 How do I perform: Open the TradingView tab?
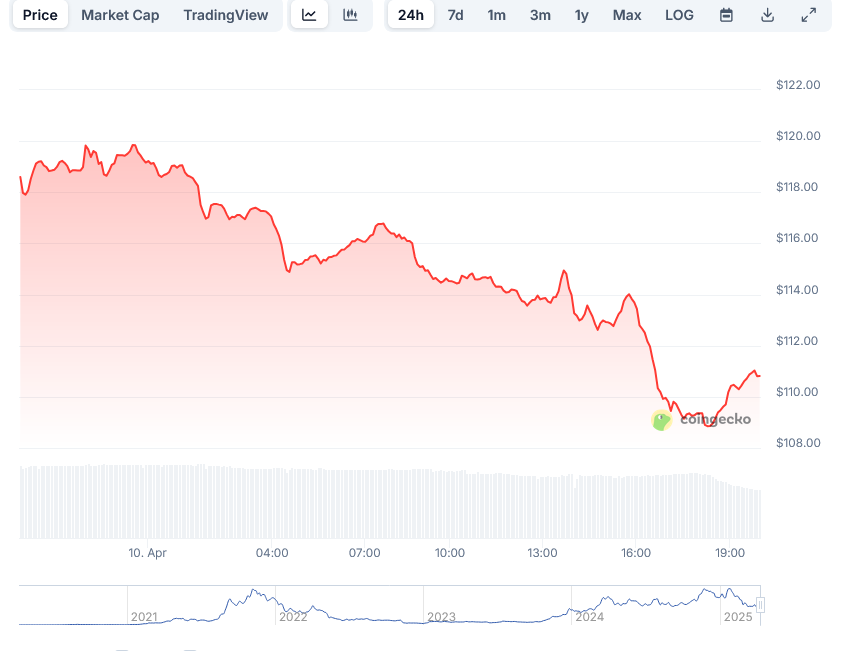click(x=226, y=15)
